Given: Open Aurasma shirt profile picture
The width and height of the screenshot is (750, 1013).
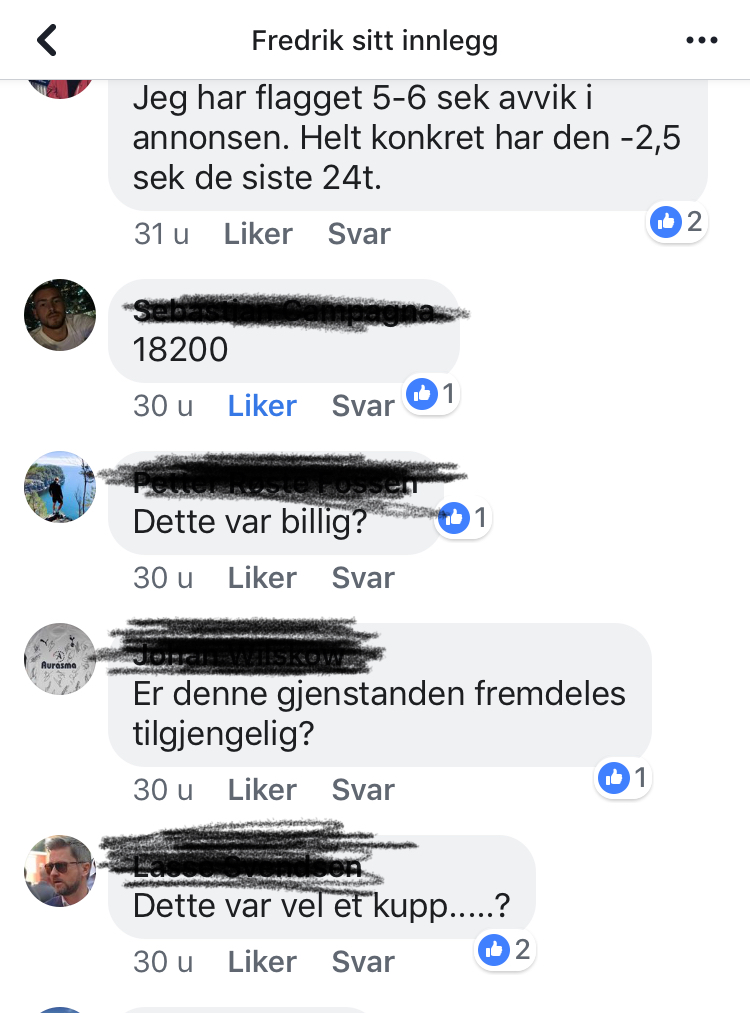Looking at the screenshot, I should pos(60,659).
